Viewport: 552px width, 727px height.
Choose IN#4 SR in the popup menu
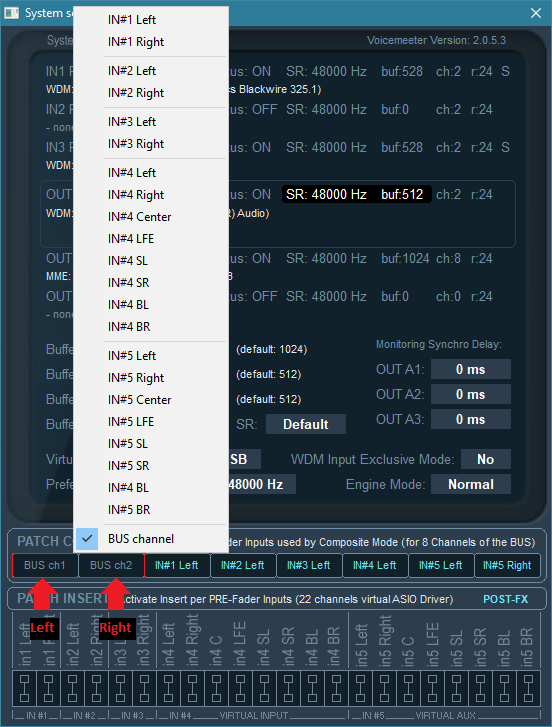(151, 282)
